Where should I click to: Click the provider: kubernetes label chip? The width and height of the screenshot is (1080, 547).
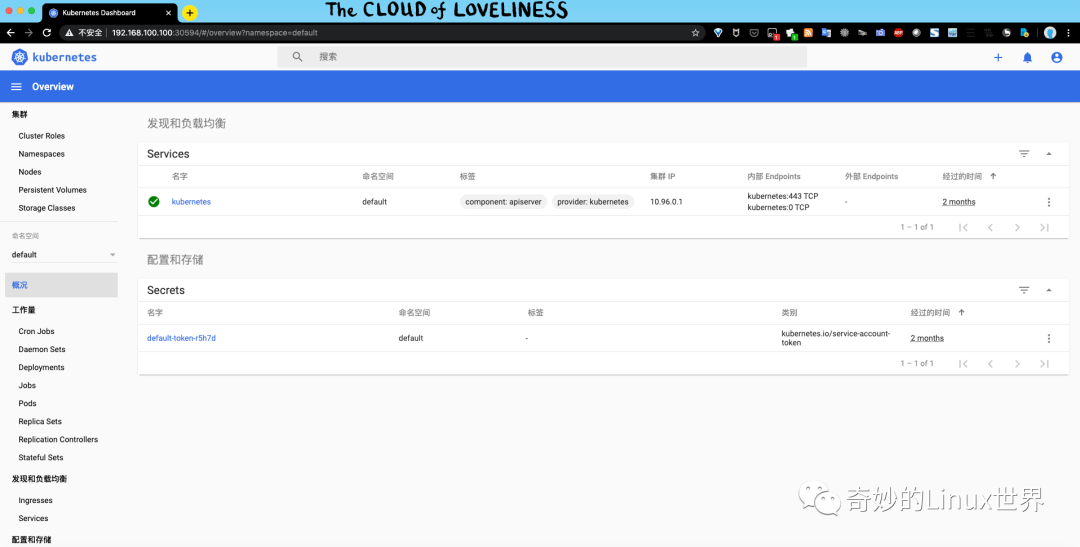(593, 202)
